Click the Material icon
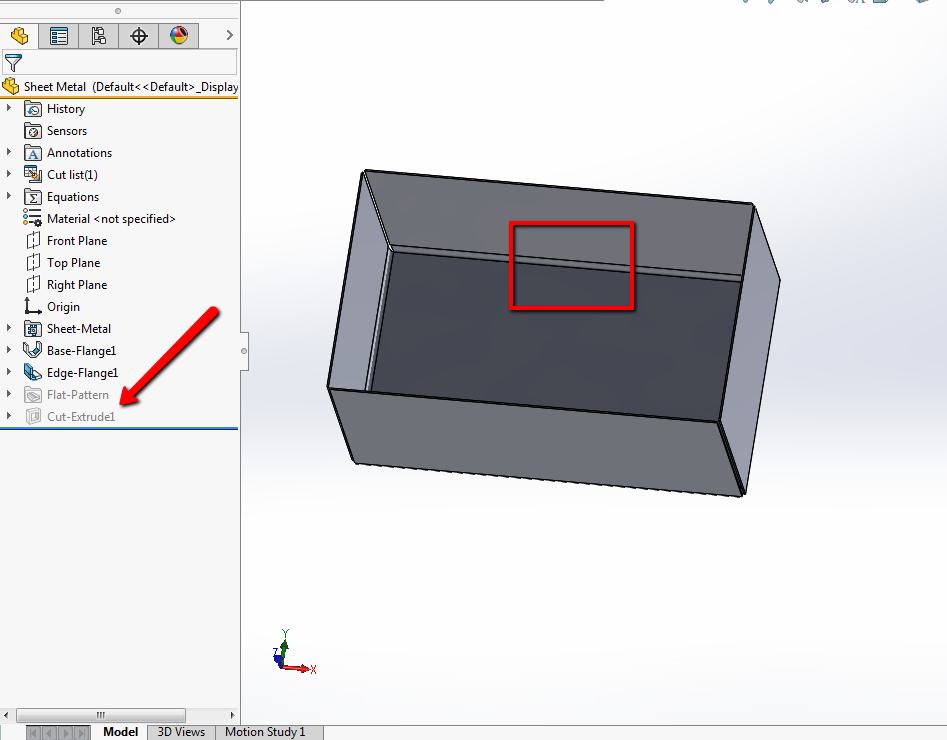947x740 pixels. click(33, 218)
